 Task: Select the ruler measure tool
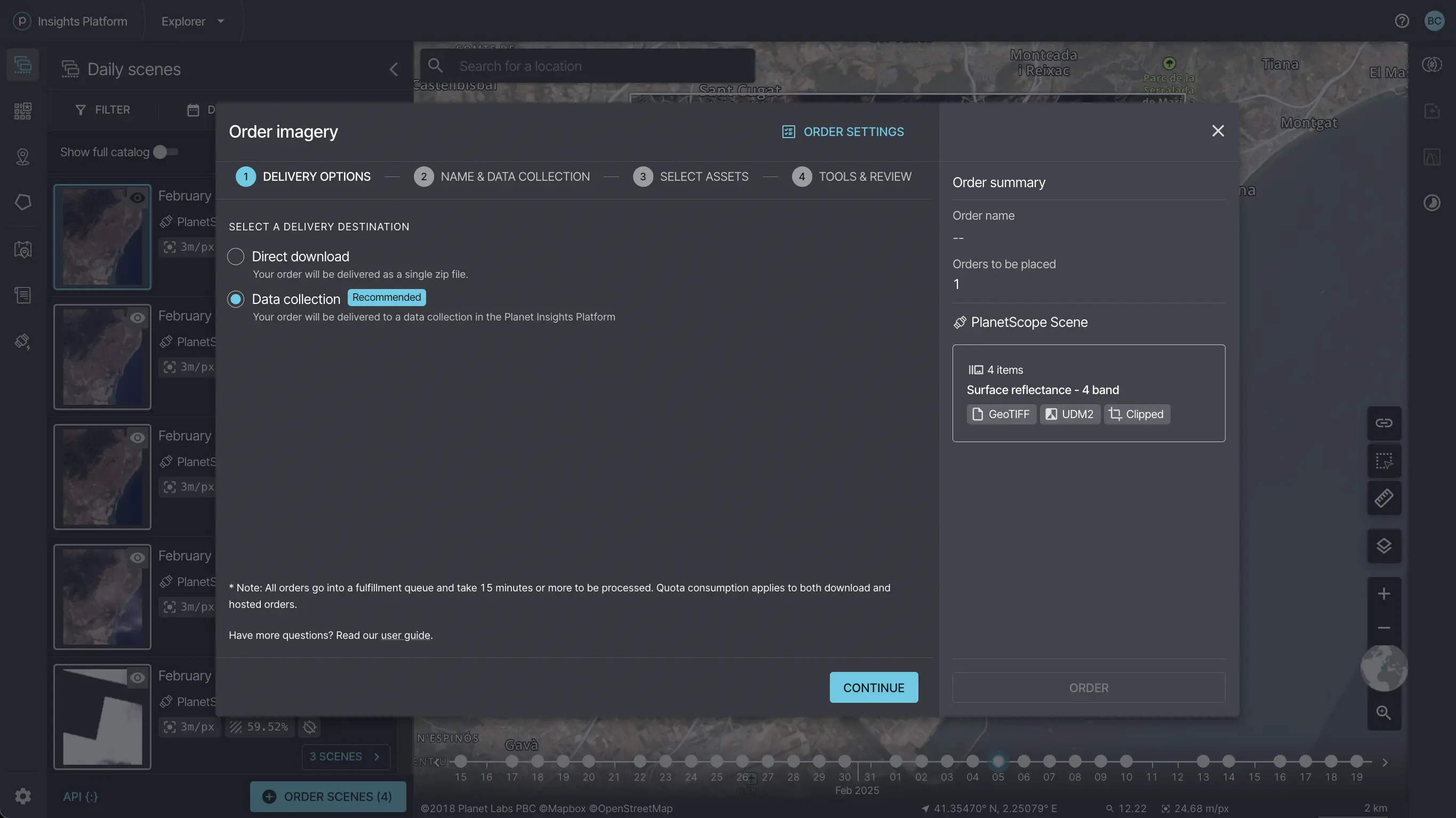pyautogui.click(x=1383, y=498)
